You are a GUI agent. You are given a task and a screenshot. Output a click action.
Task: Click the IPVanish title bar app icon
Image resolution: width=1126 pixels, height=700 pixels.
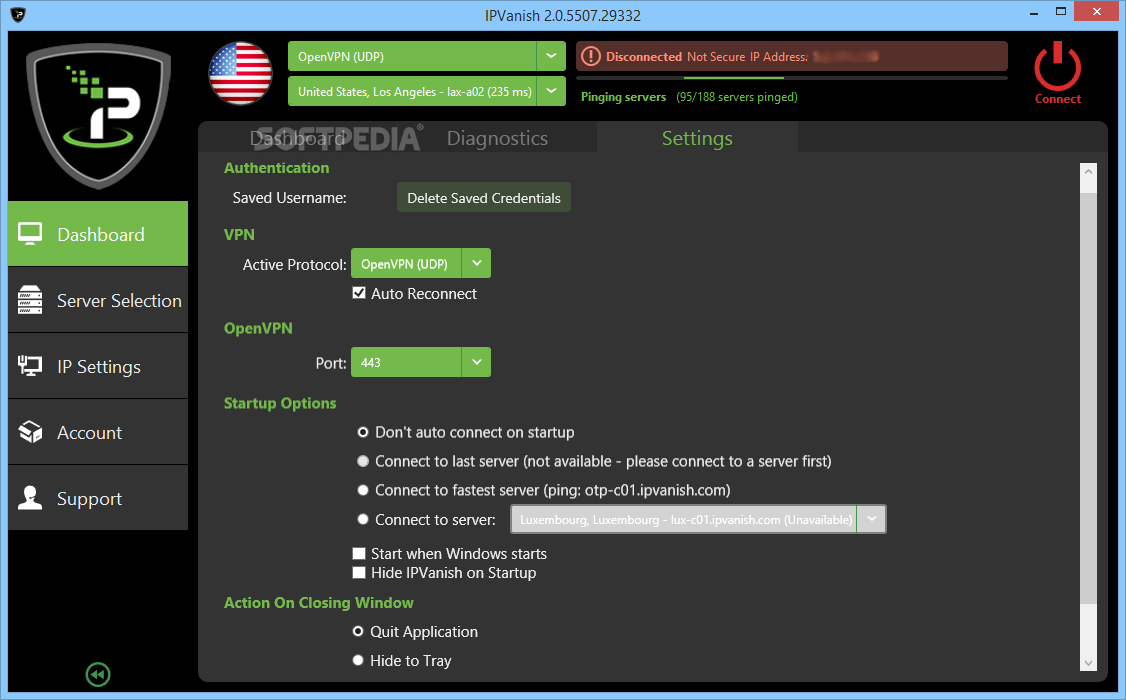[18, 14]
